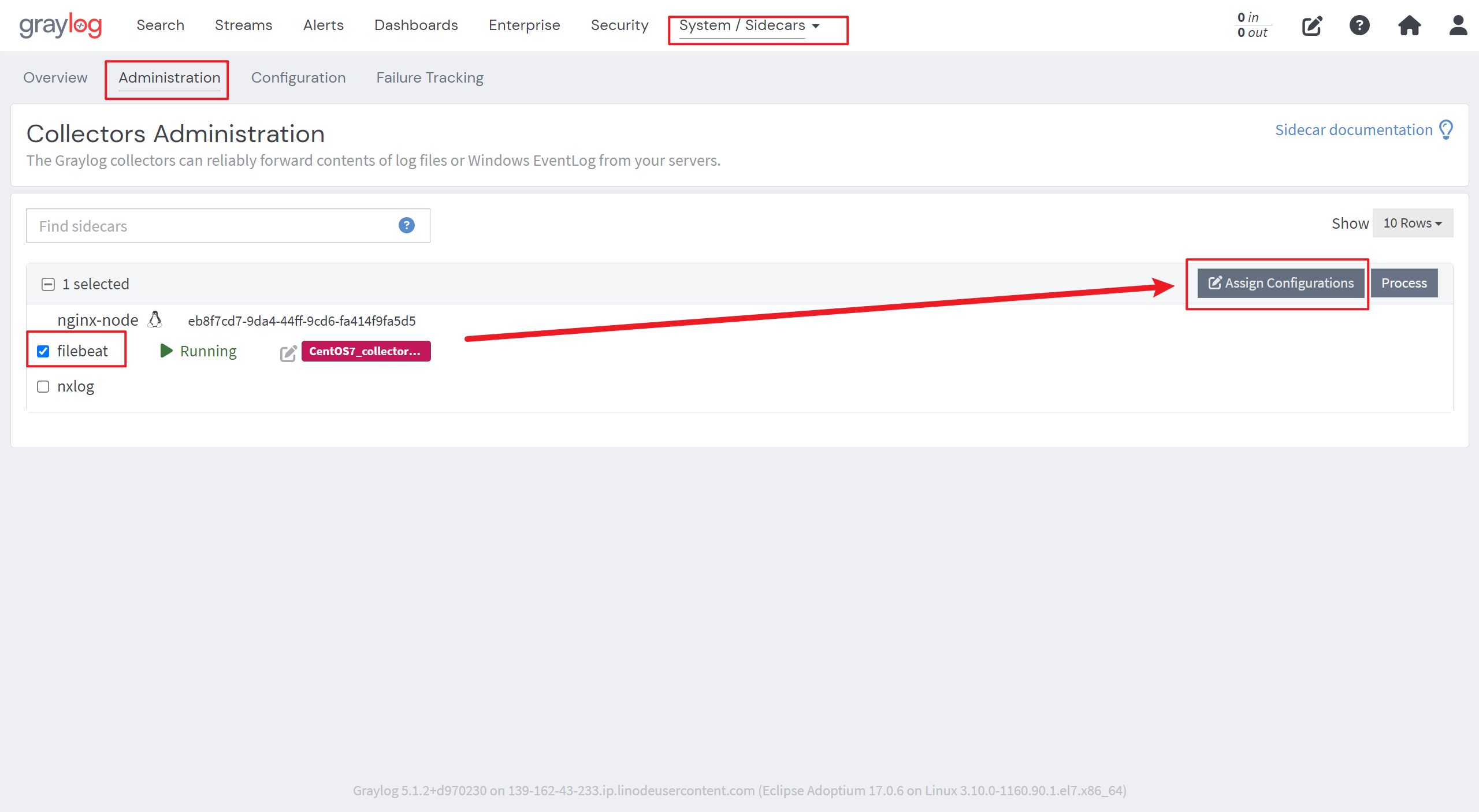Switch to the Configuration tab
Viewport: 1479px width, 812px height.
tap(298, 77)
